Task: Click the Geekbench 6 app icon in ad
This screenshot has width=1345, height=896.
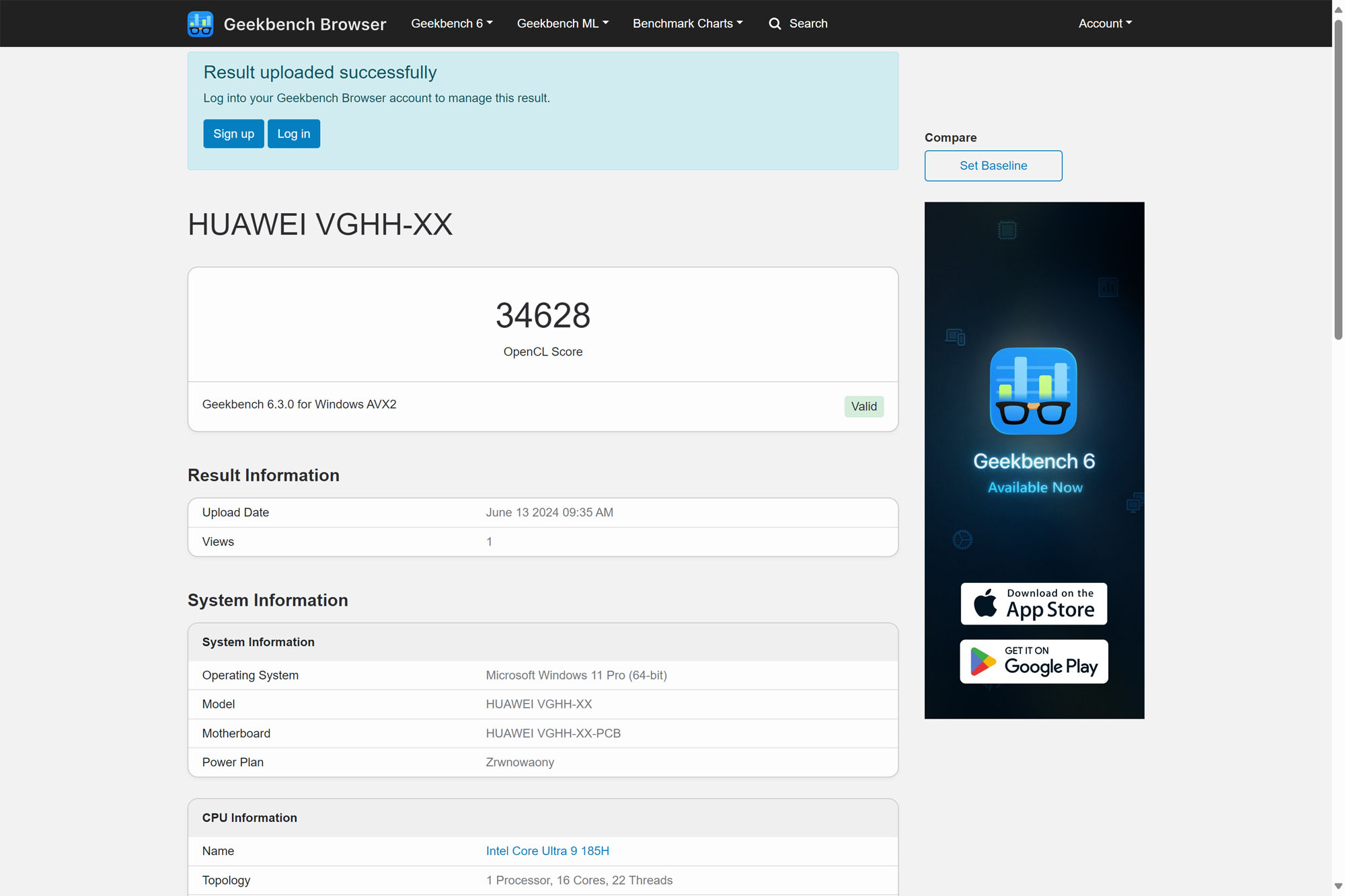Action: (x=1034, y=391)
